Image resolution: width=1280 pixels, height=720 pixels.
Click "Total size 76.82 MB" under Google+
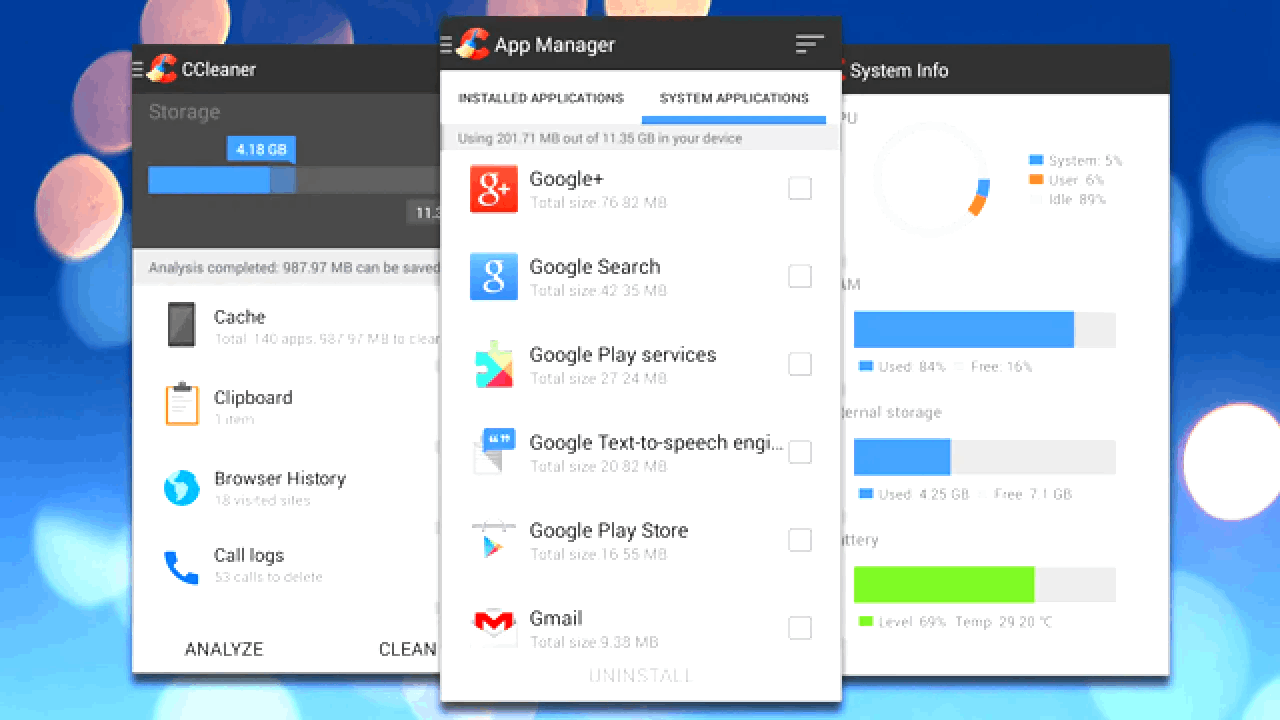click(x=598, y=202)
